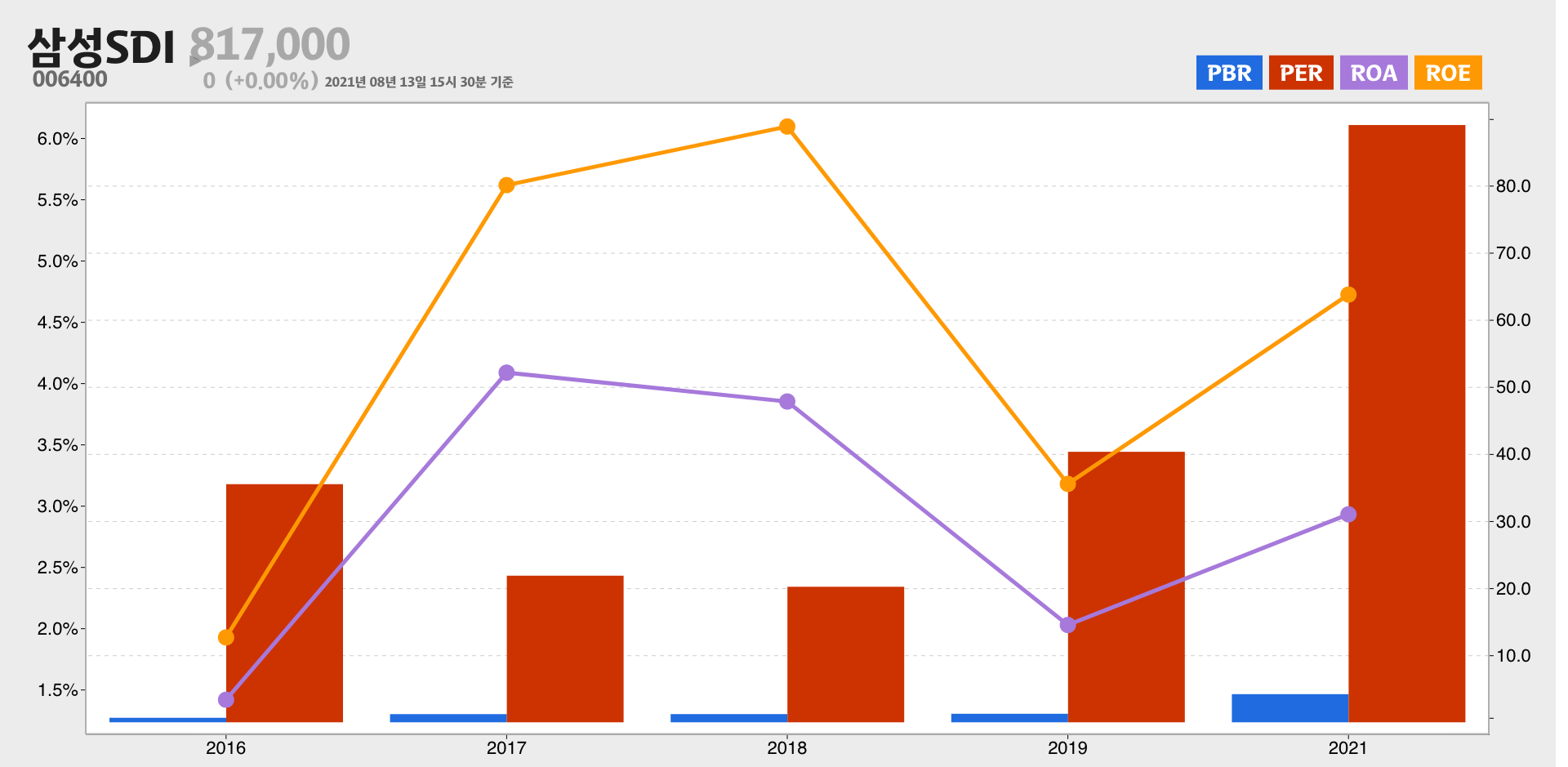Click the timestamp 2021년 08월 13일 15시 30분 기준

tap(419, 82)
